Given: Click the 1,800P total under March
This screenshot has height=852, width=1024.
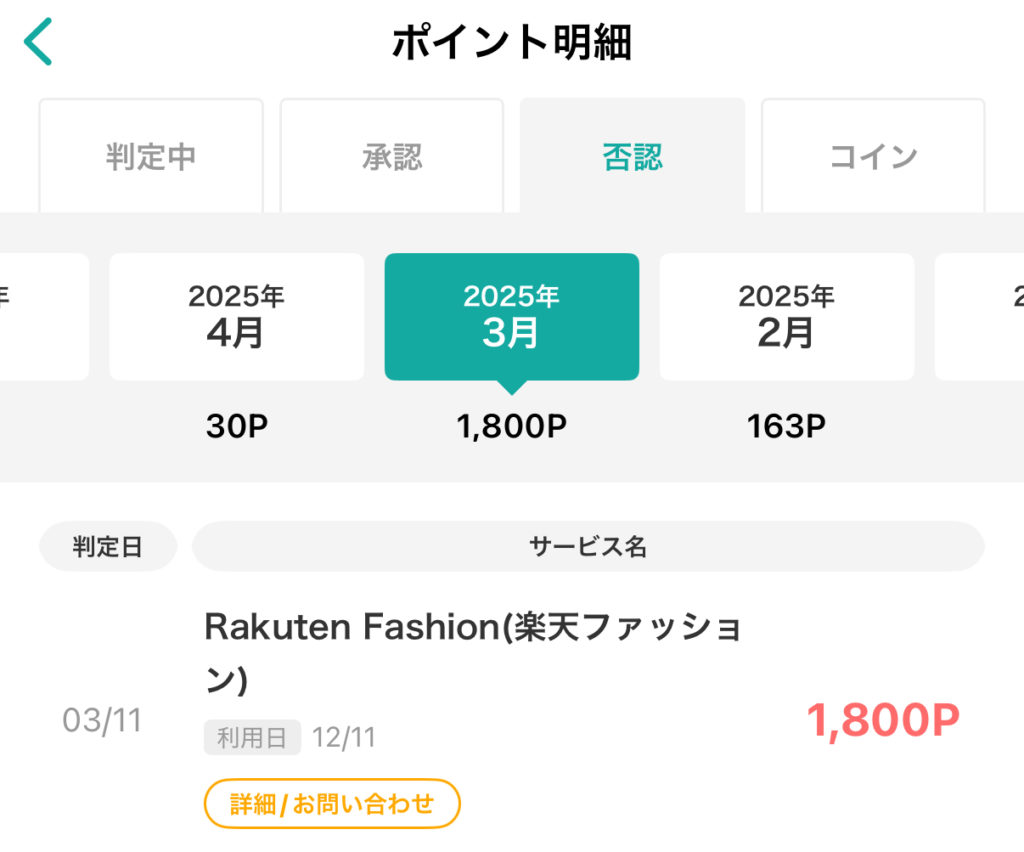Looking at the screenshot, I should (511, 427).
